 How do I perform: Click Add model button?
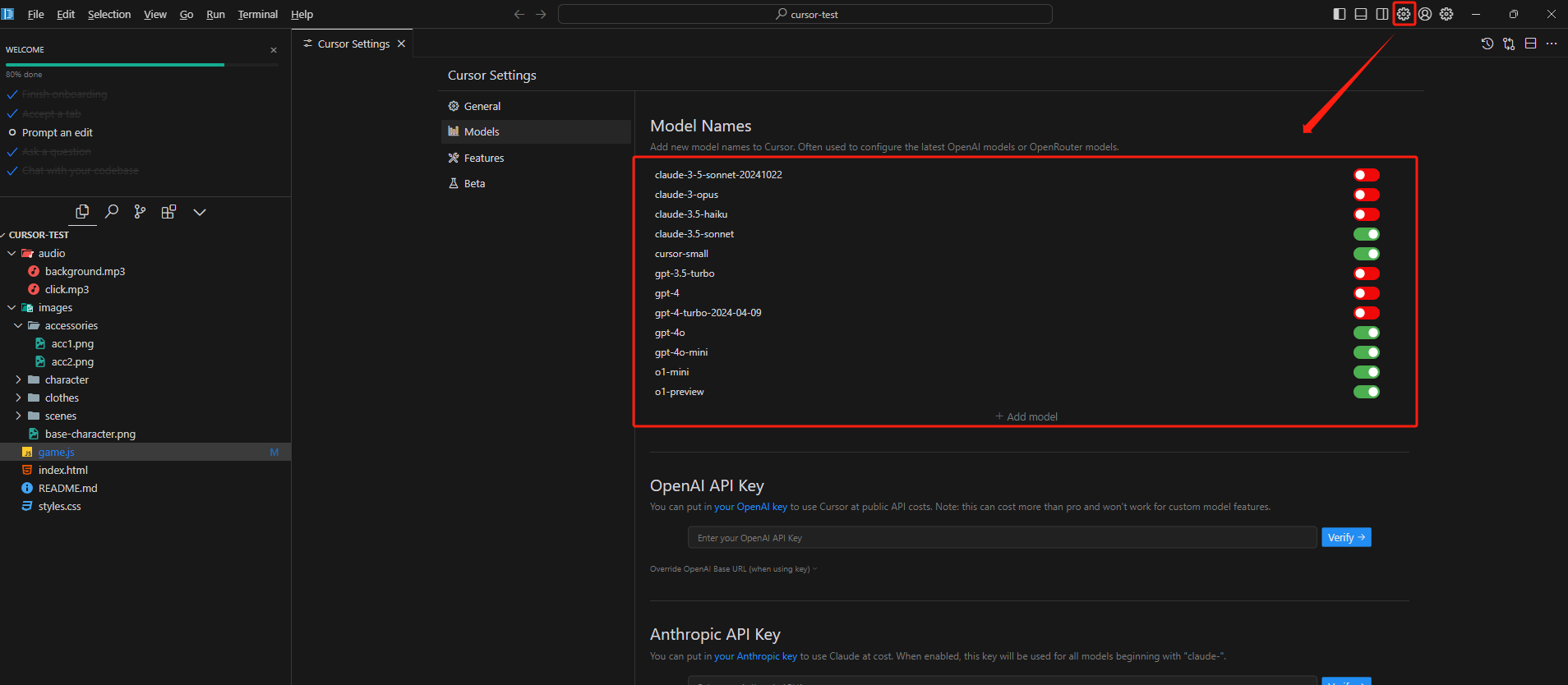(x=1026, y=416)
